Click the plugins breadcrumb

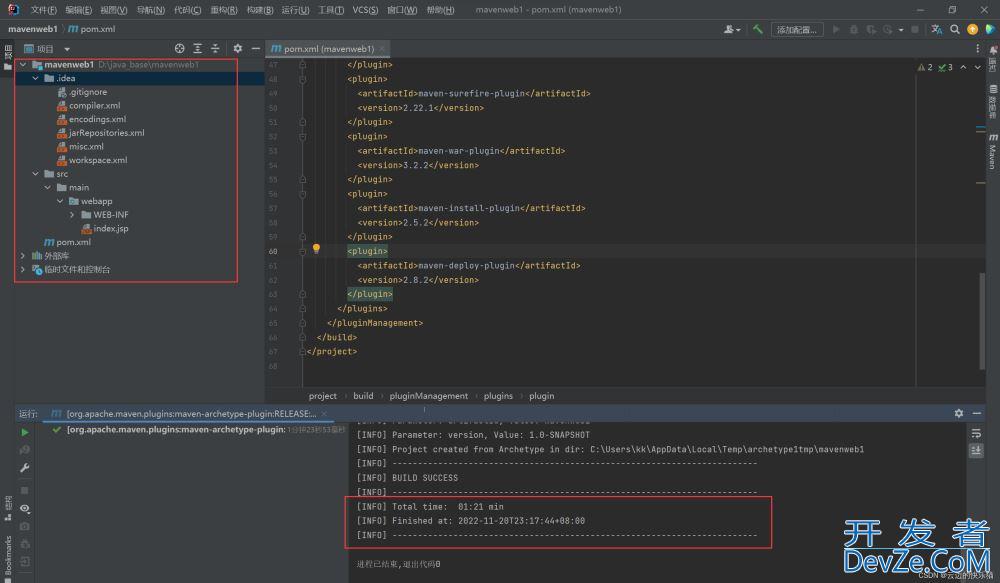(x=498, y=395)
